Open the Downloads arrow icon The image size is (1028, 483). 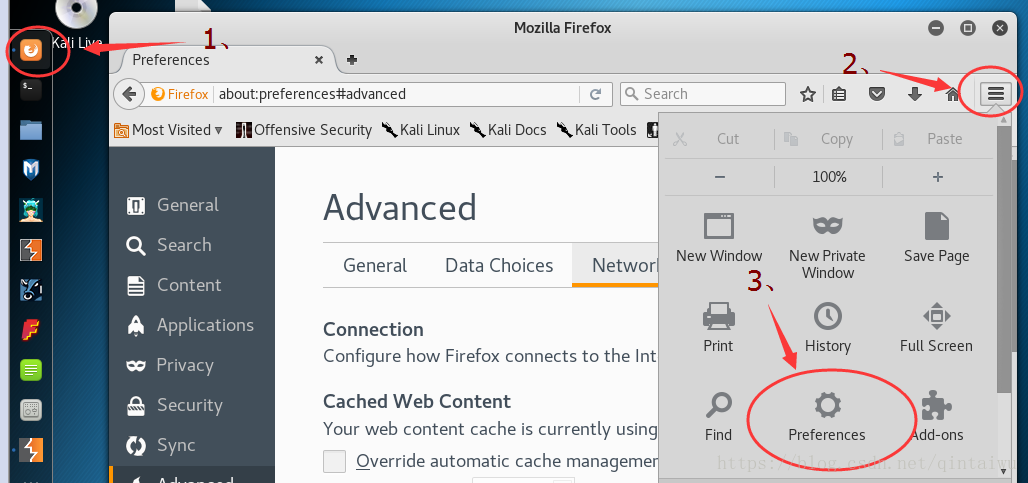(915, 94)
